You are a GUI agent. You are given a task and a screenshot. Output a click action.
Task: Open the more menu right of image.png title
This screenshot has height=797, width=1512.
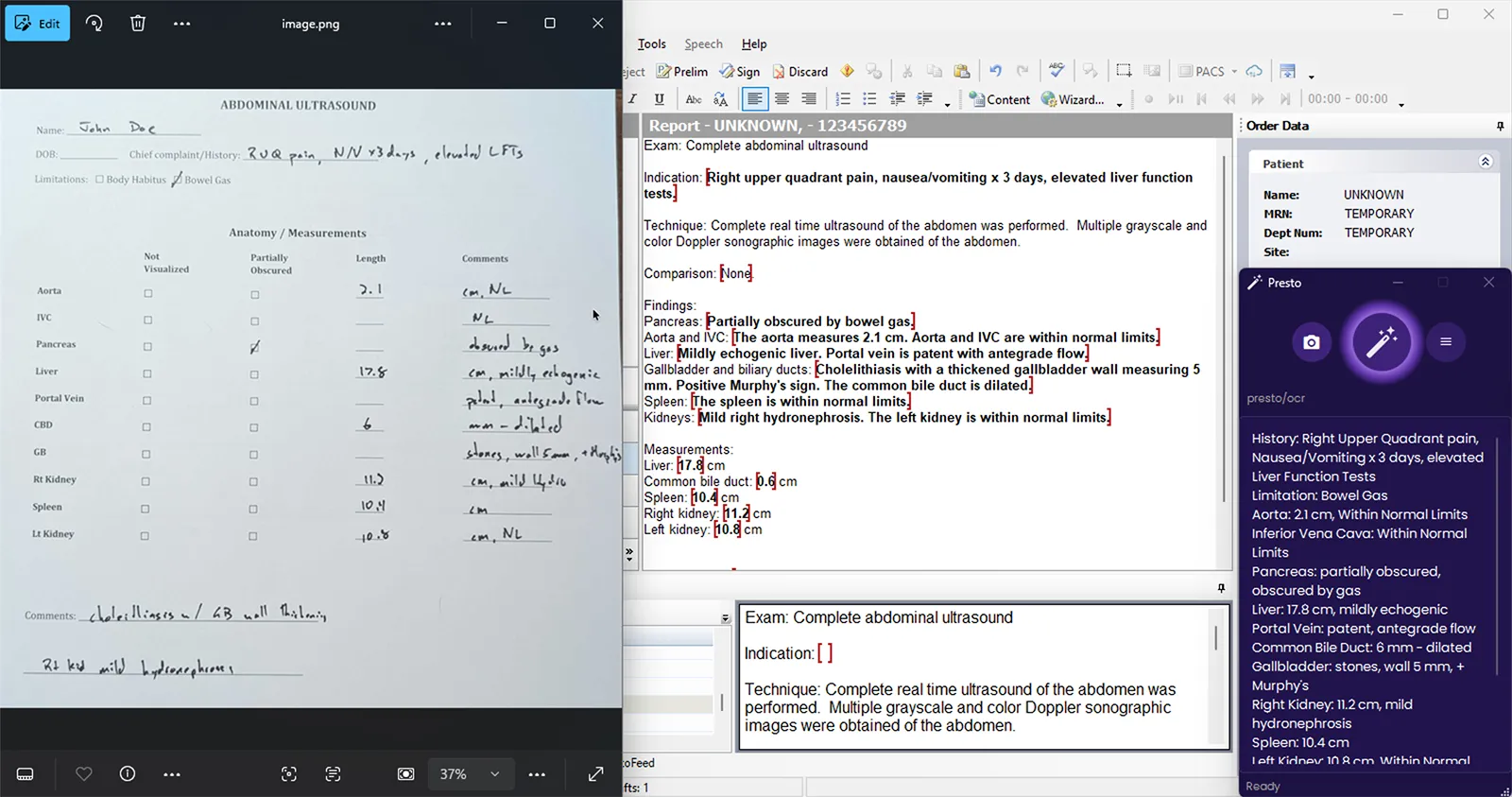coord(443,23)
